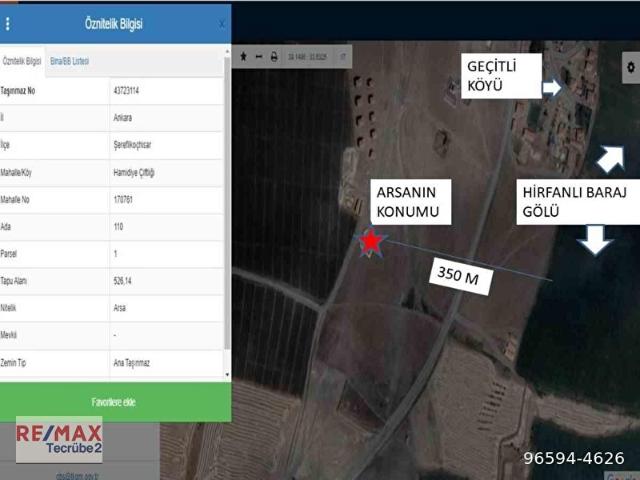640x480 pixels.
Task: Click the print icon in map toolbar
Action: [x=274, y=57]
